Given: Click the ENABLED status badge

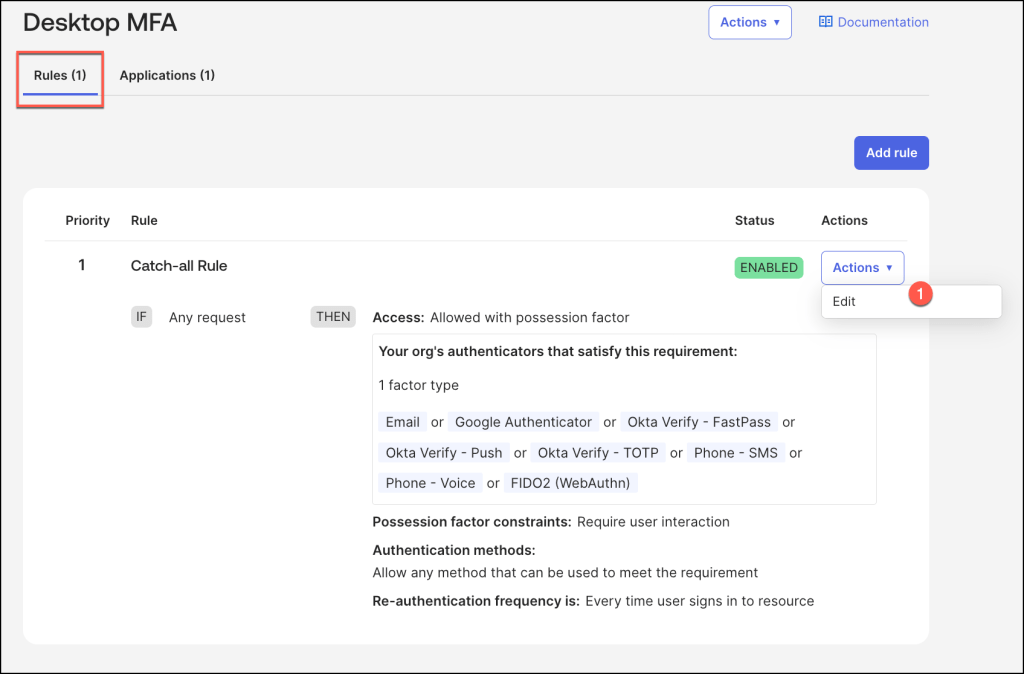Looking at the screenshot, I should click(x=768, y=268).
